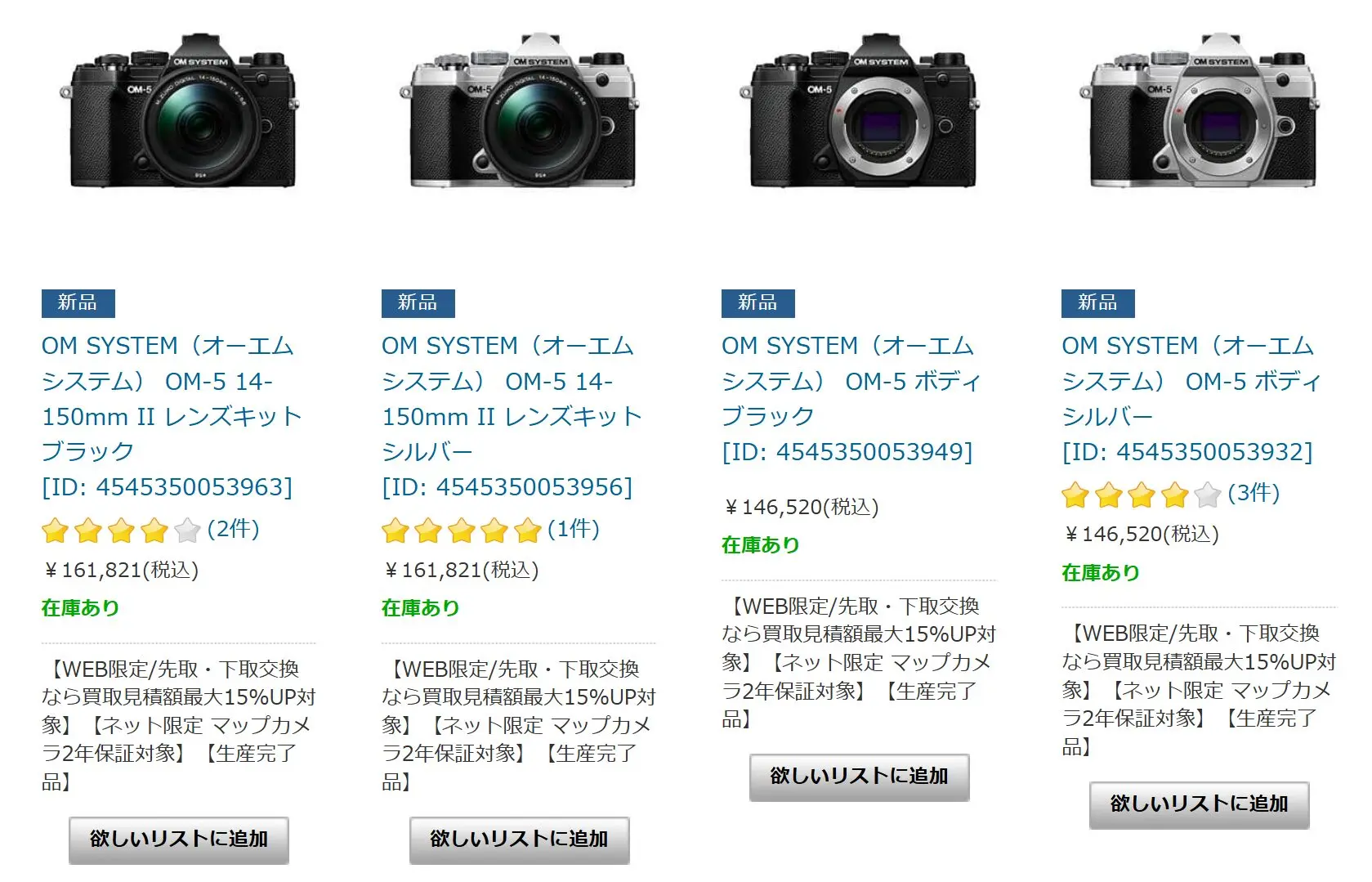The height and width of the screenshot is (882, 1372).
Task: Open the (2件) reviews link
Action: tap(233, 529)
